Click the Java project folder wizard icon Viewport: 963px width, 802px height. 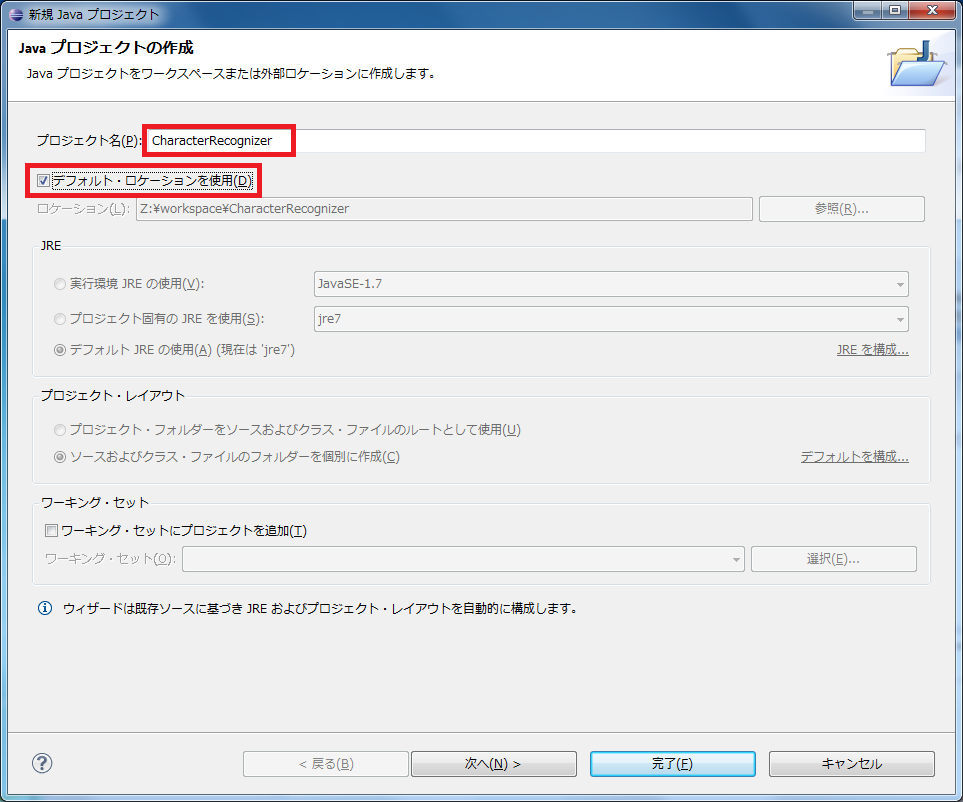(x=916, y=66)
